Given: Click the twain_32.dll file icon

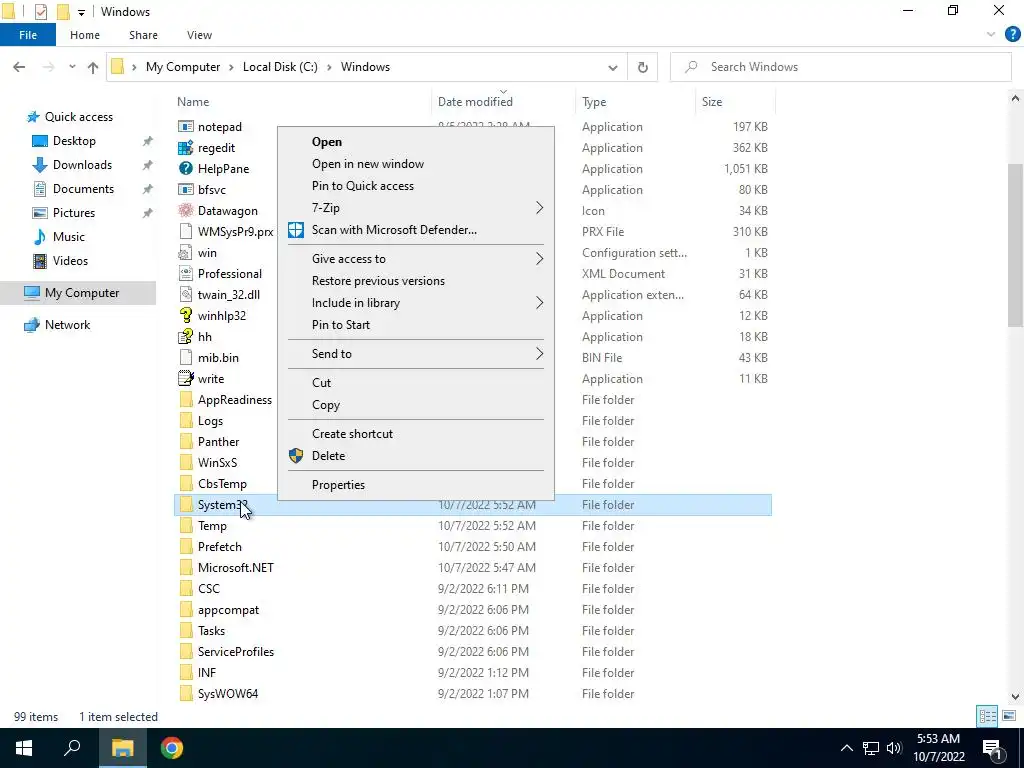Looking at the screenshot, I should [x=186, y=295].
